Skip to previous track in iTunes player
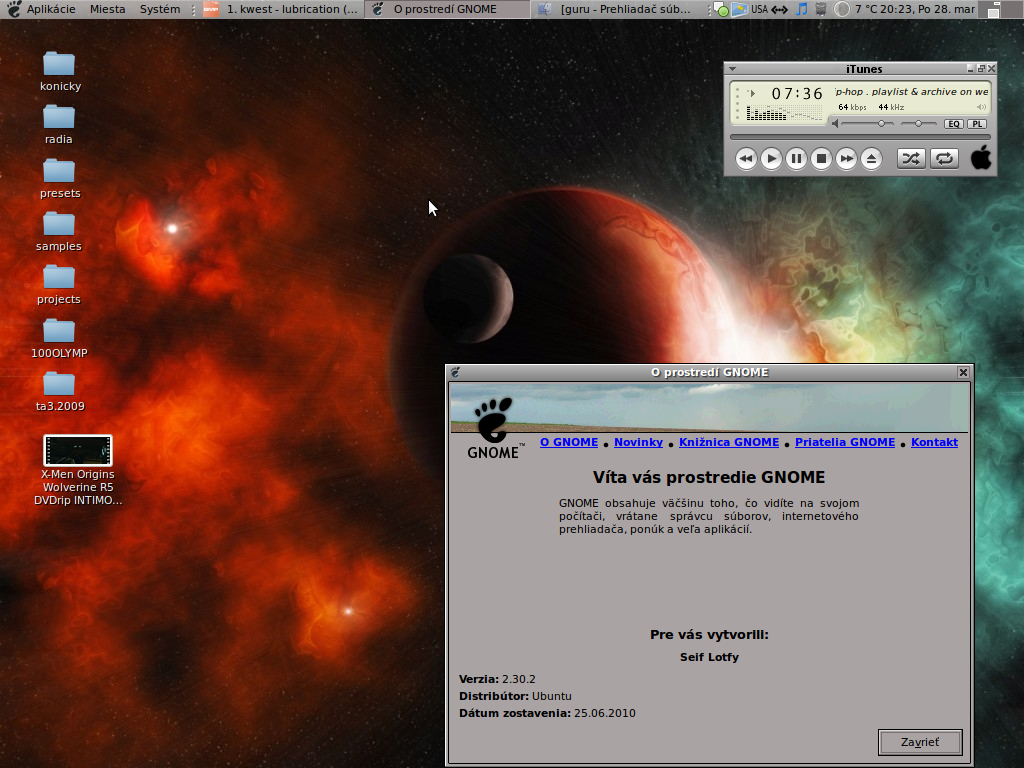 746,159
